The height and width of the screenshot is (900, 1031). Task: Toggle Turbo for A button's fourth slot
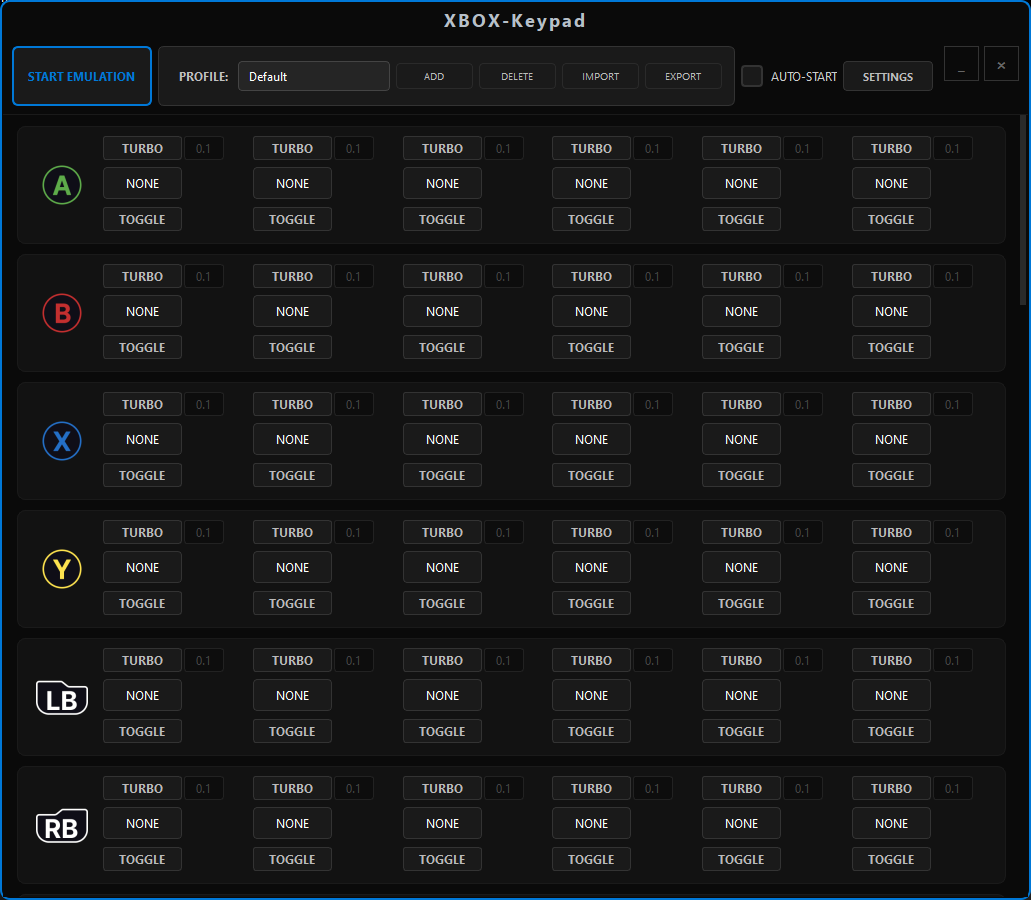coord(591,149)
